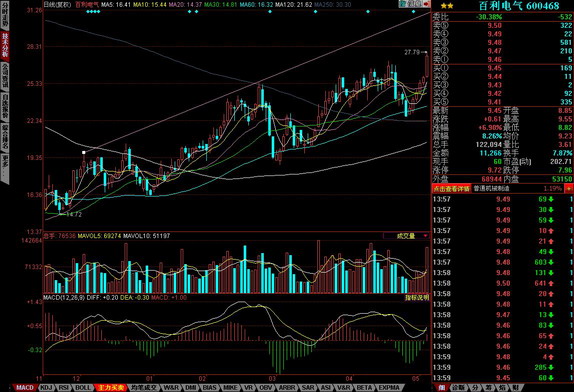Click the 买⑤ 9.41 buy order row

[x=502, y=102]
